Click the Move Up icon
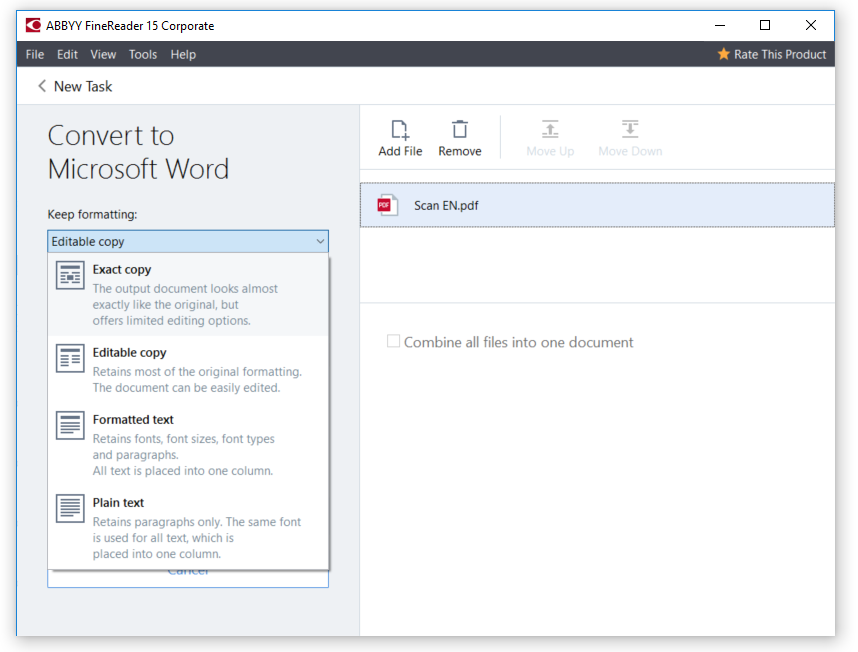The width and height of the screenshot is (858, 652). (x=550, y=129)
